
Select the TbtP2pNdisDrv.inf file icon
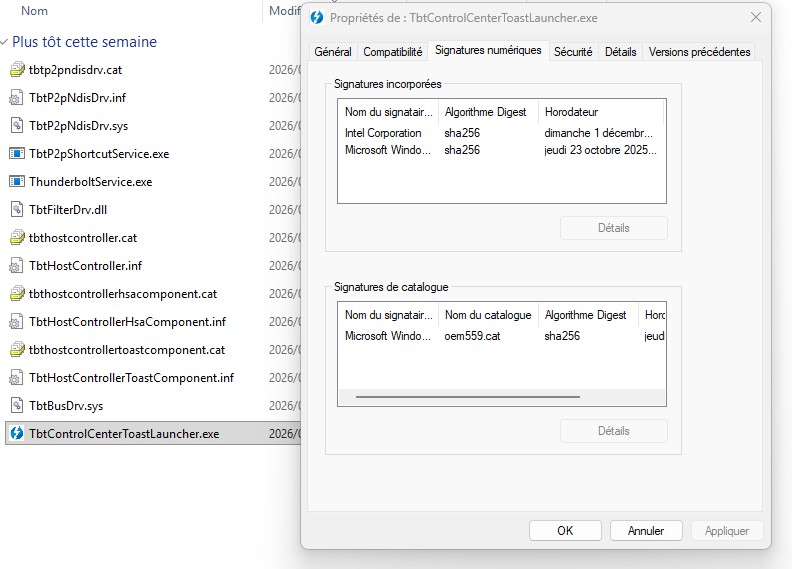coord(16,98)
